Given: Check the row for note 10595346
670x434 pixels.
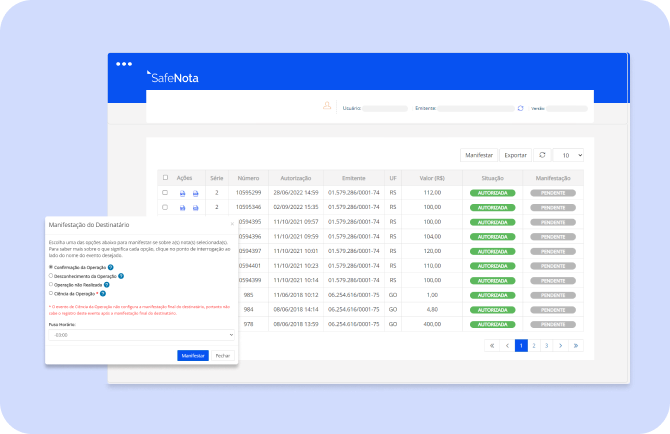Looking at the screenshot, I should tap(165, 207).
